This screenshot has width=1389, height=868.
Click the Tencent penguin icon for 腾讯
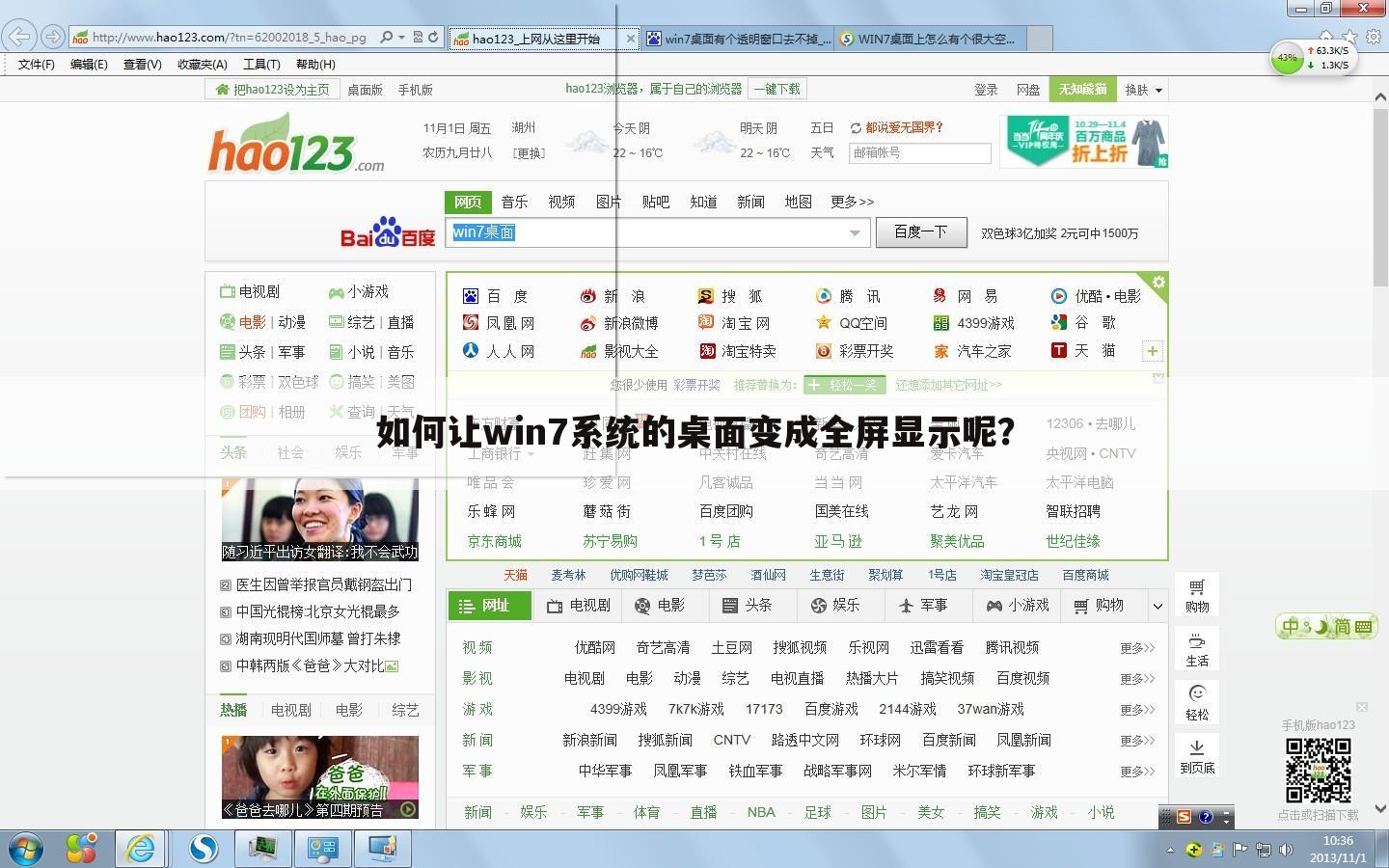[824, 296]
